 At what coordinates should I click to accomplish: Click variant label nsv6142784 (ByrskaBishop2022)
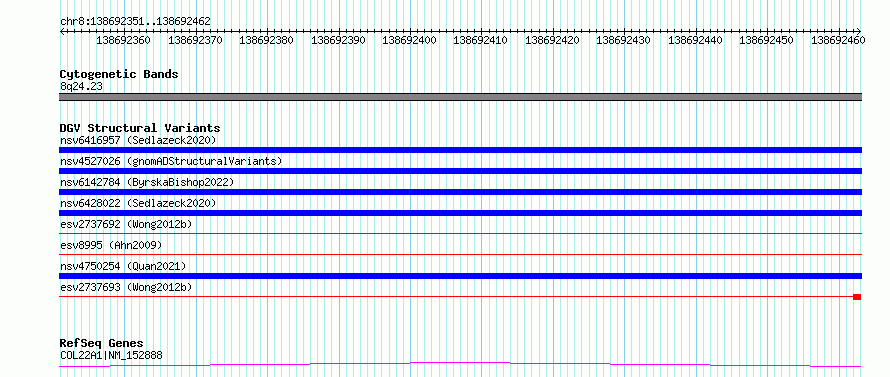(147, 182)
